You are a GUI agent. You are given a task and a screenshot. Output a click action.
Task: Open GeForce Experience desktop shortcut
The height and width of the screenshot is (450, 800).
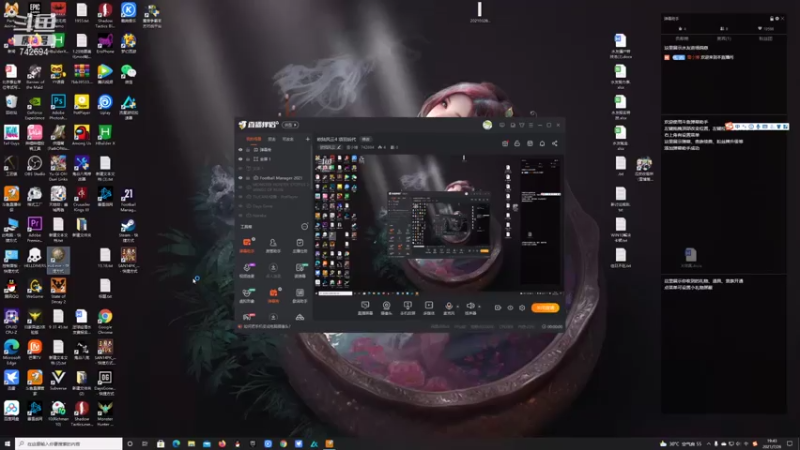pyautogui.click(x=35, y=106)
